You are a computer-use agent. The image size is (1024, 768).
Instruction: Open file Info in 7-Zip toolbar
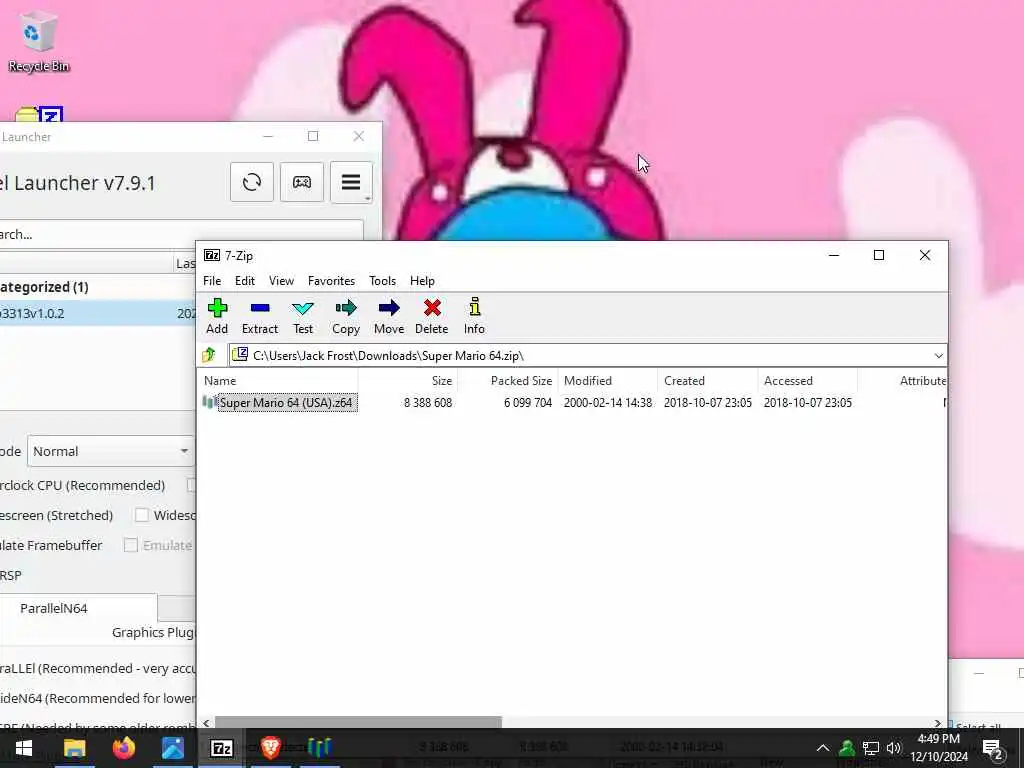click(475, 317)
